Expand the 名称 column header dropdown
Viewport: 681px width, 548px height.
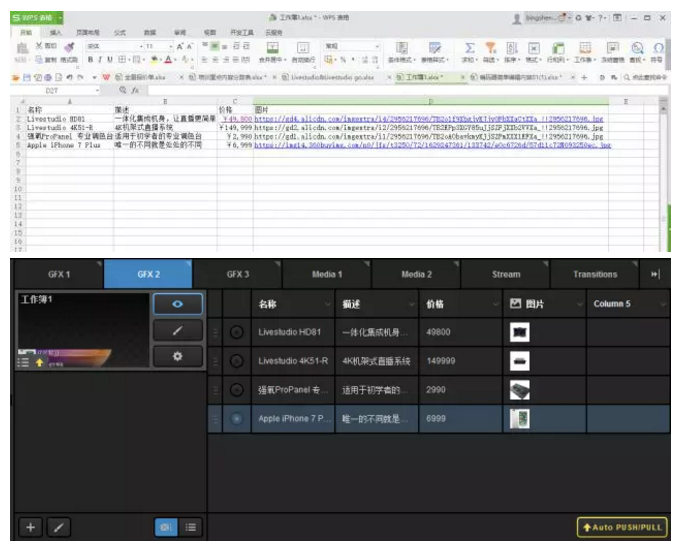coord(328,304)
